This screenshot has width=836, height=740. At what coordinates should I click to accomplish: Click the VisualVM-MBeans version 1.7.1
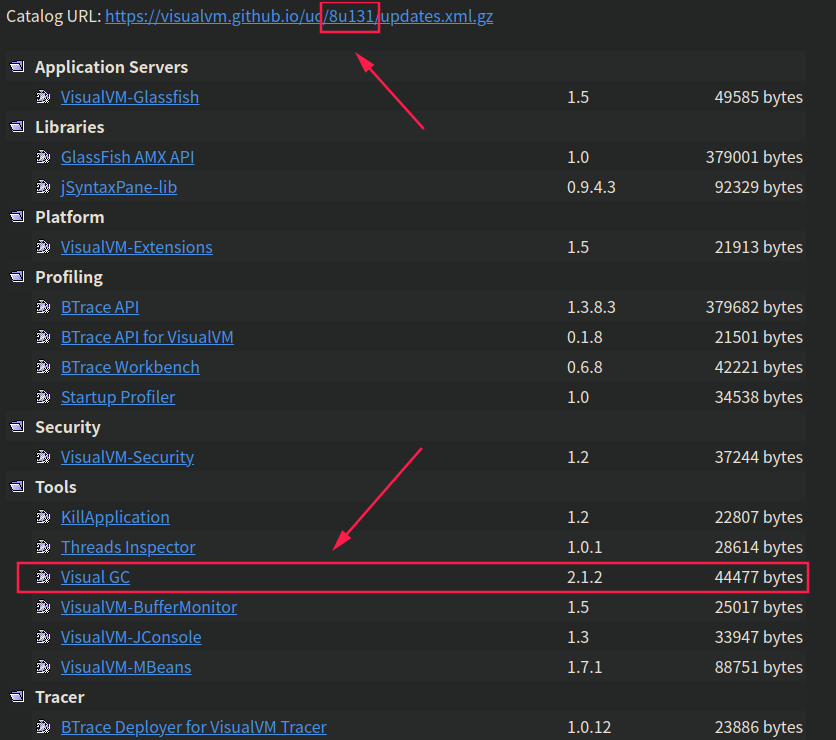(585, 667)
